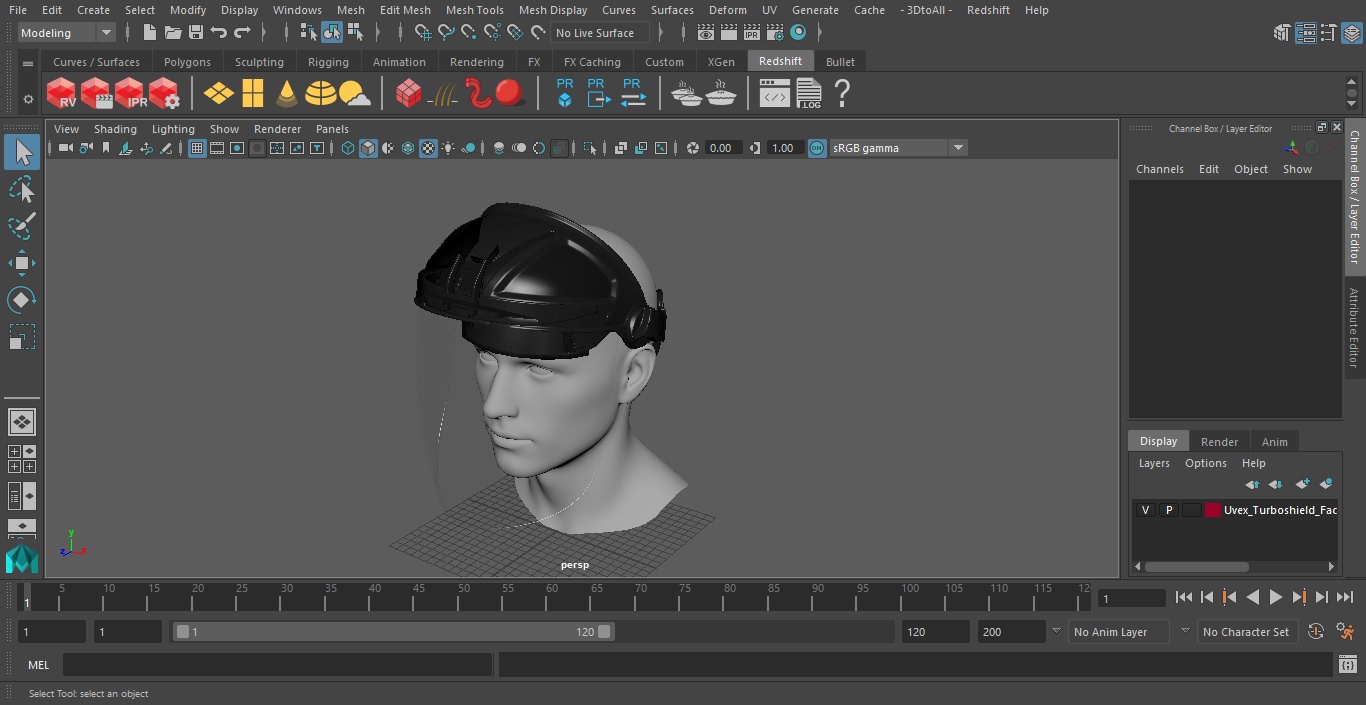1366x705 pixels.
Task: Click layer color swatch for Uvex_Turboshield
Action: pyautogui.click(x=1213, y=510)
